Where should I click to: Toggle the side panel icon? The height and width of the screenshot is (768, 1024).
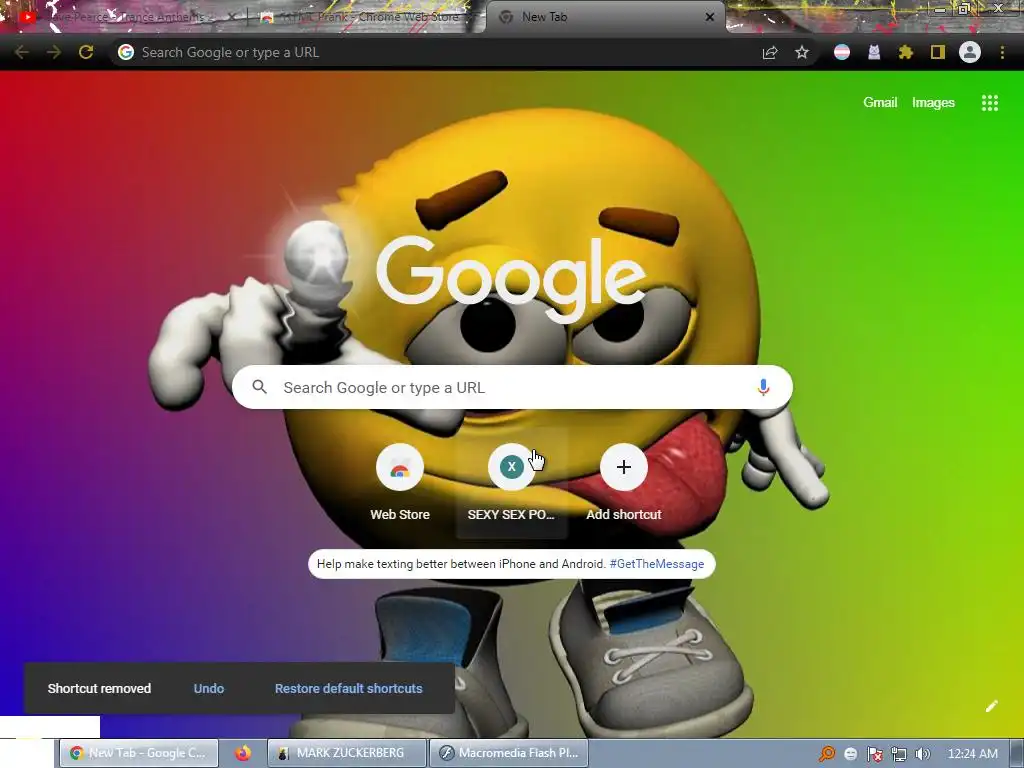(938, 52)
